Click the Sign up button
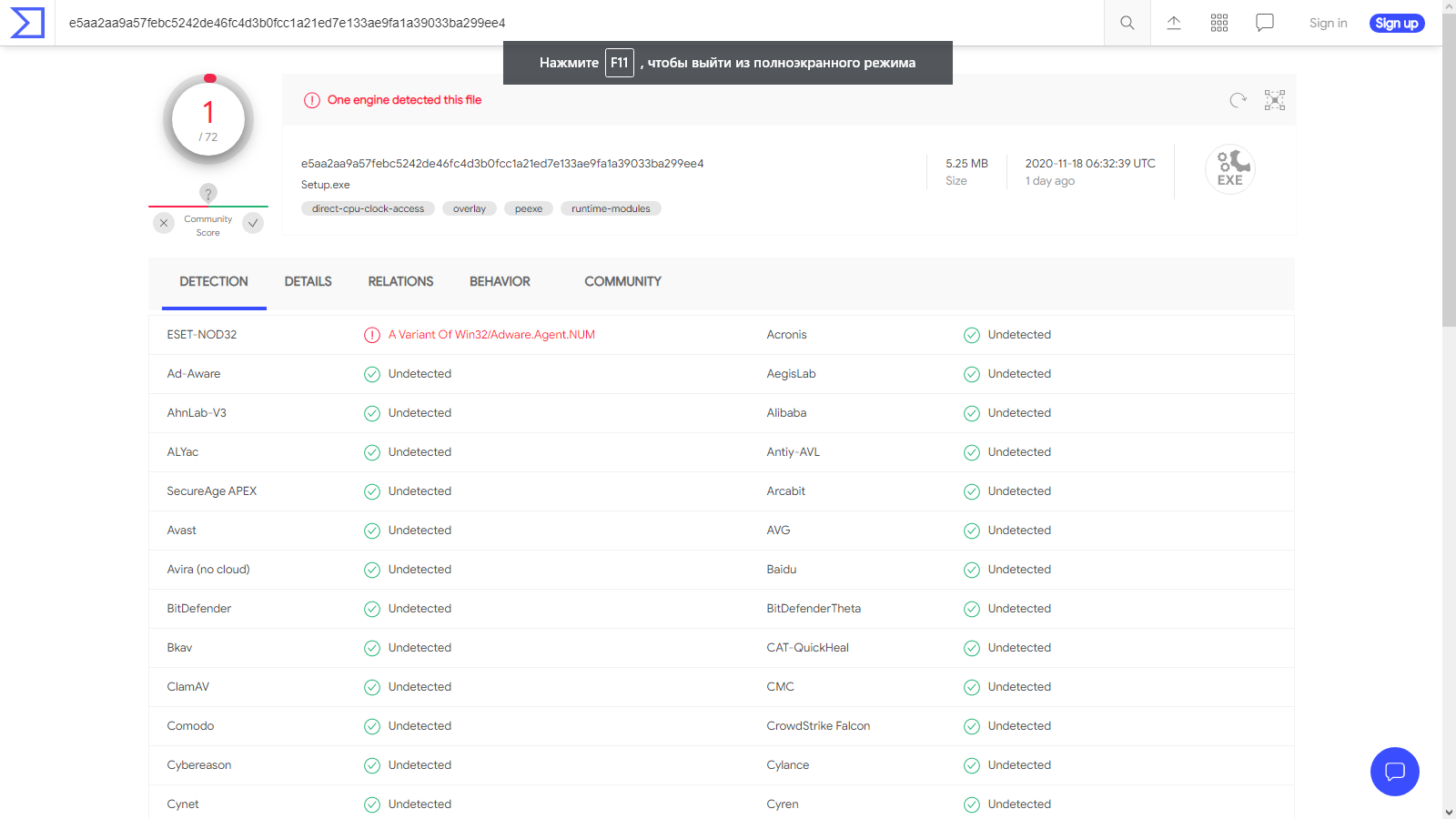This screenshot has height=819, width=1456. coord(1397,23)
